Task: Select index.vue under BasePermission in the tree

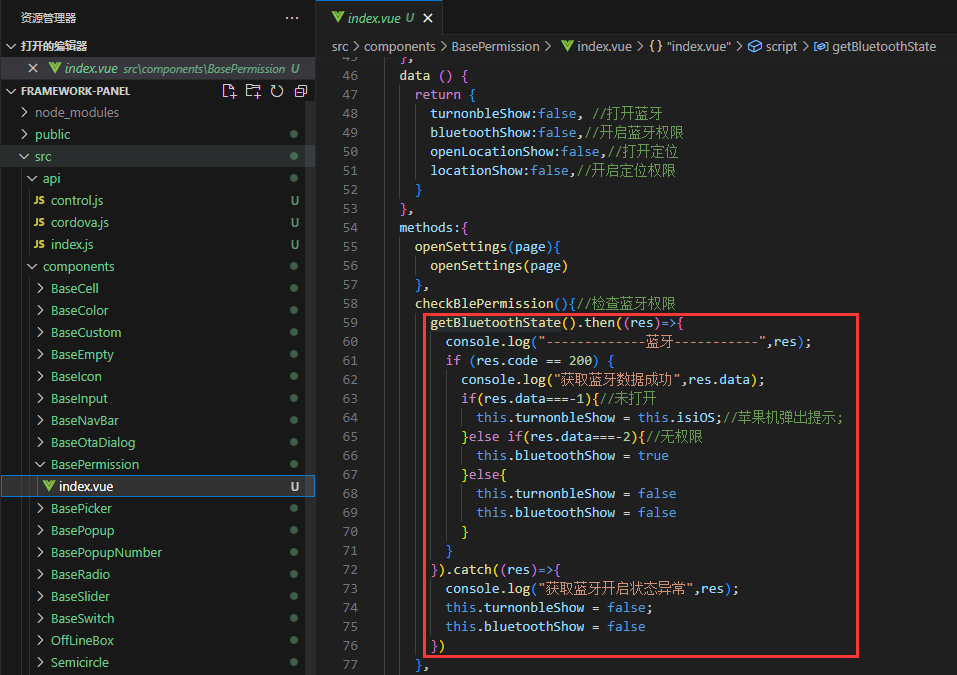Action: coord(157,486)
